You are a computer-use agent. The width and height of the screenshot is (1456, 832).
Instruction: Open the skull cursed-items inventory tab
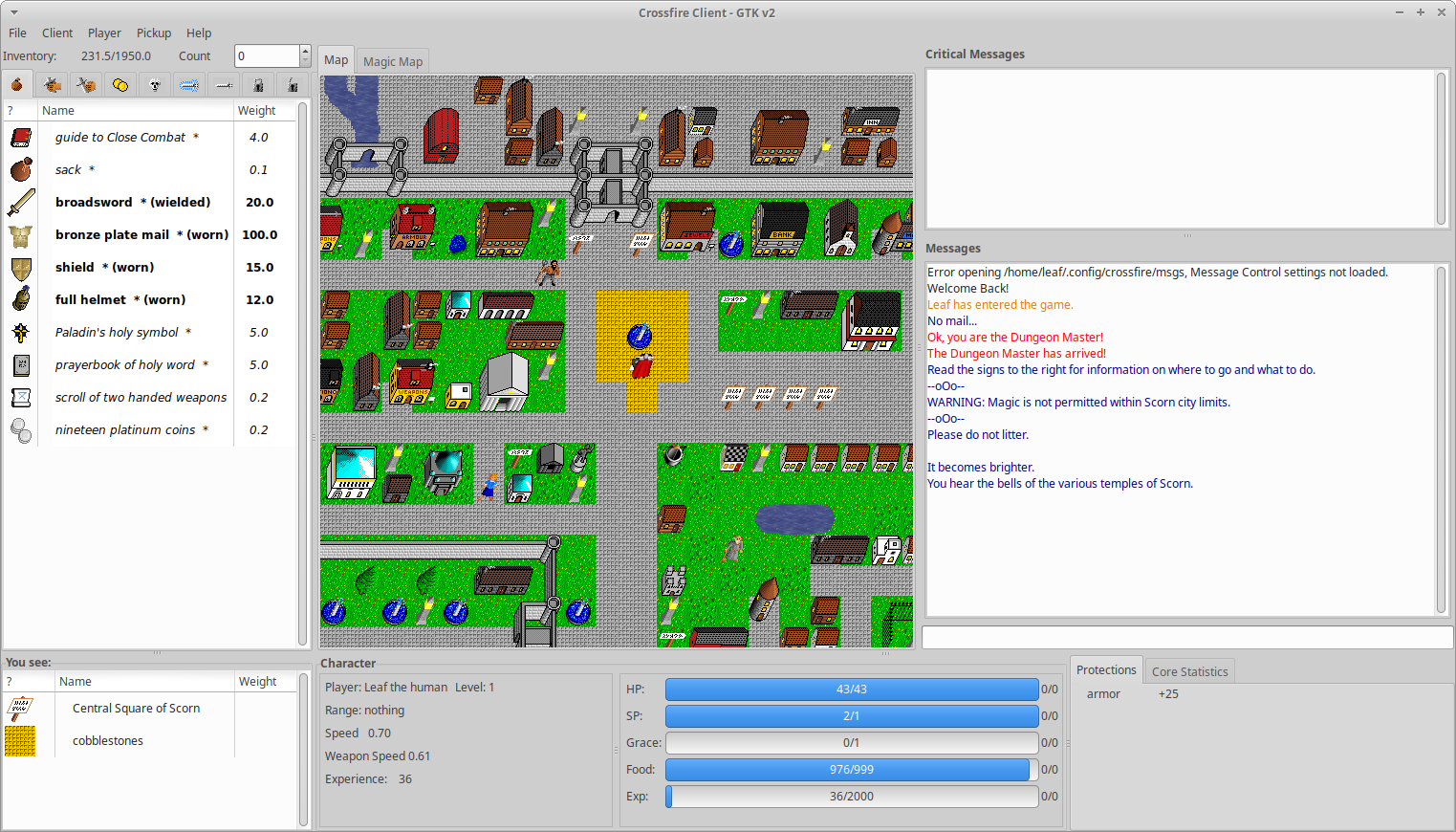(155, 85)
